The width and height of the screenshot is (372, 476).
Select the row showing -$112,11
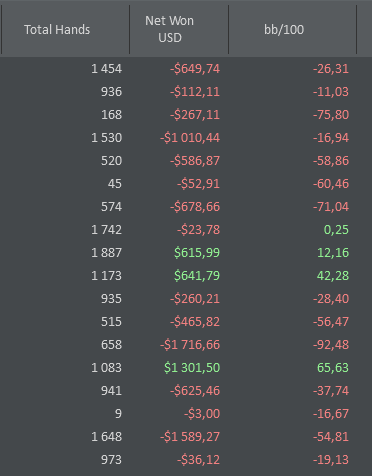186,92
